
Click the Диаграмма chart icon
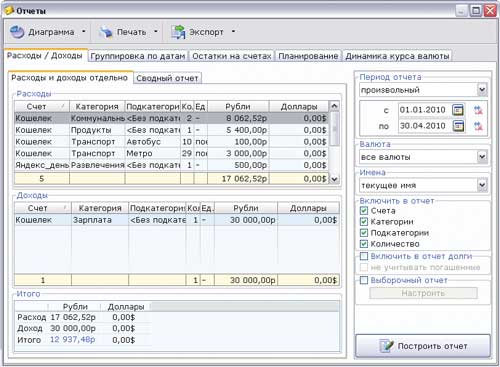(17, 32)
